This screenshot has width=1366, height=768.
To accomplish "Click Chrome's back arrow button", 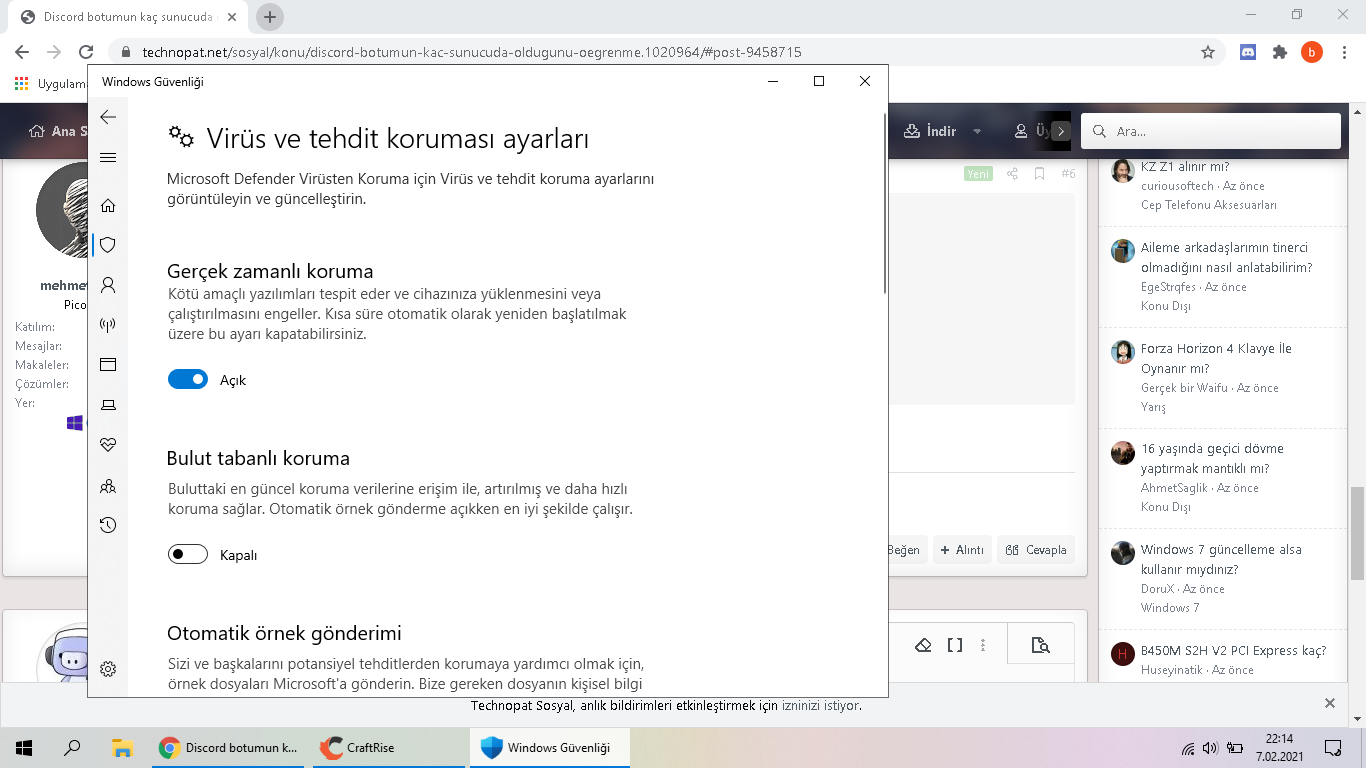I will point(22,52).
